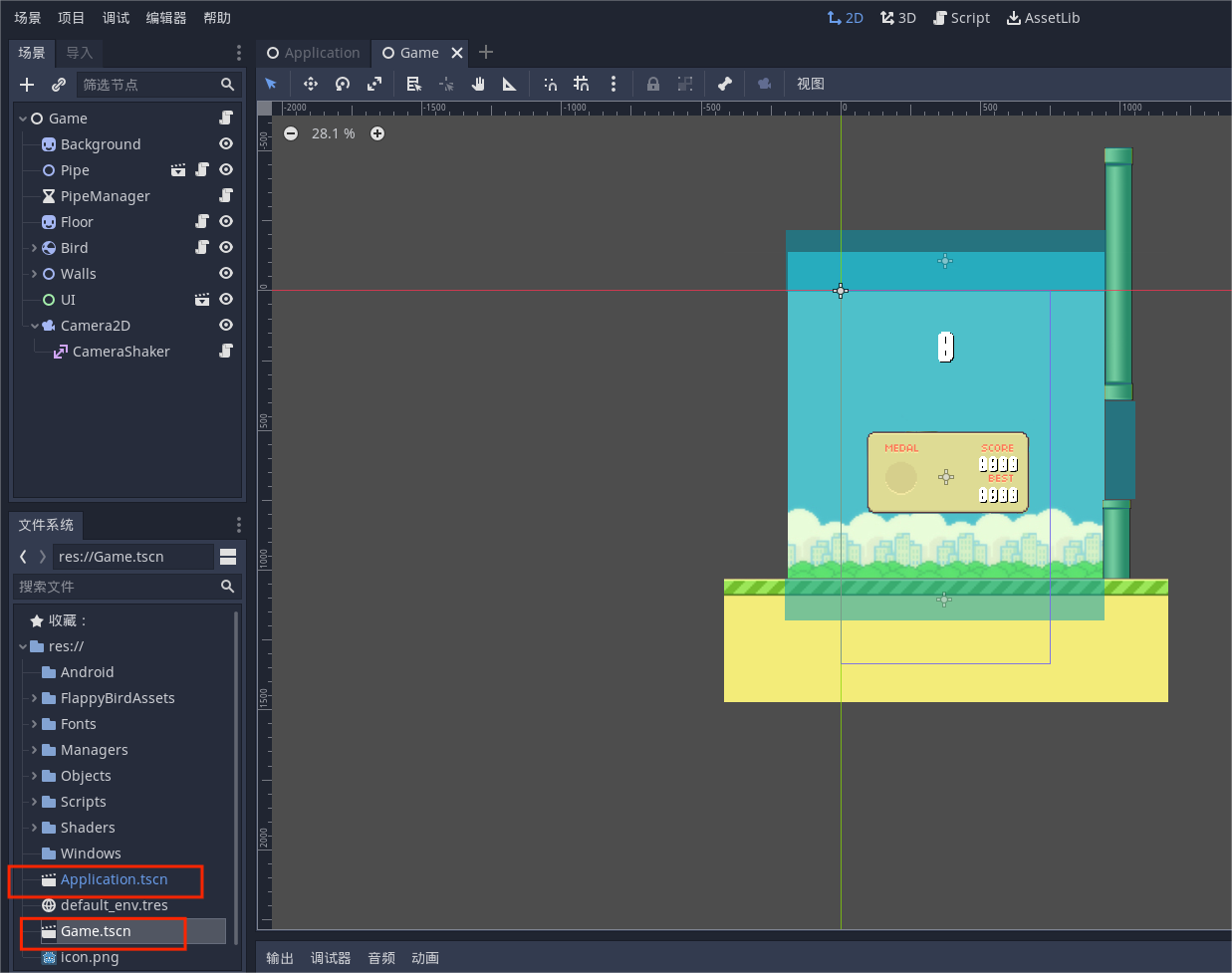Screen dimensions: 1232x973
Task: Switch to the Script workspace
Action: (x=961, y=18)
